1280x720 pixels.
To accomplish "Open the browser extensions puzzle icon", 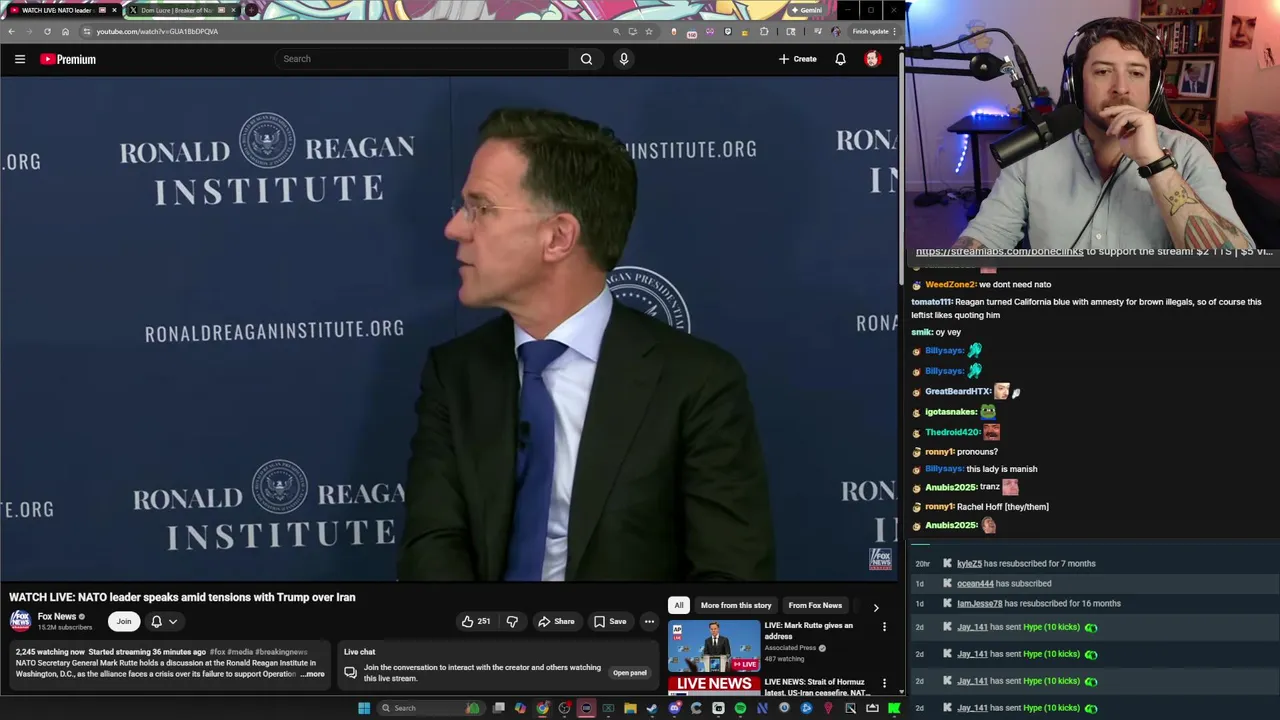I will click(765, 31).
